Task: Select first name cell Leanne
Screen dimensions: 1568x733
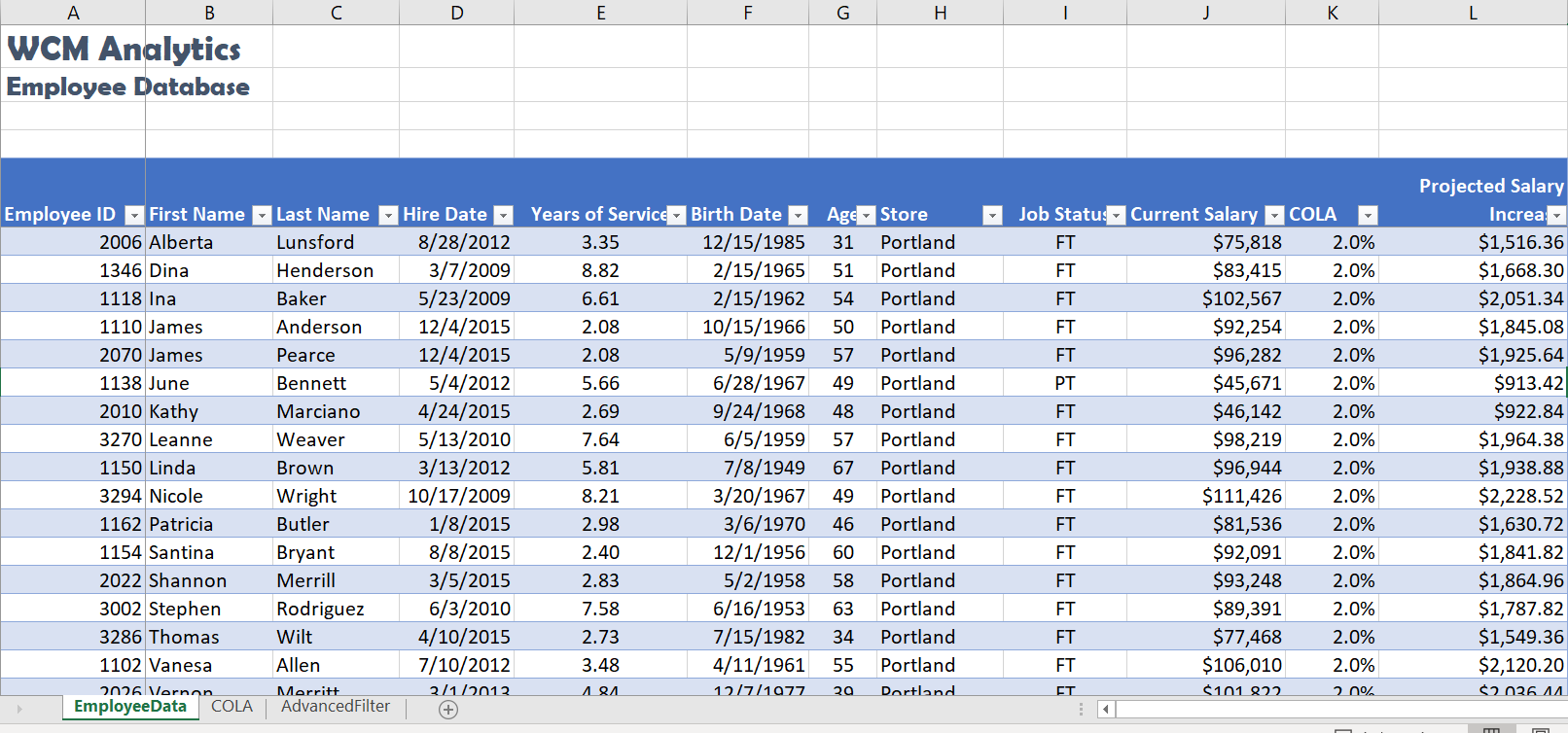Action: 209,439
